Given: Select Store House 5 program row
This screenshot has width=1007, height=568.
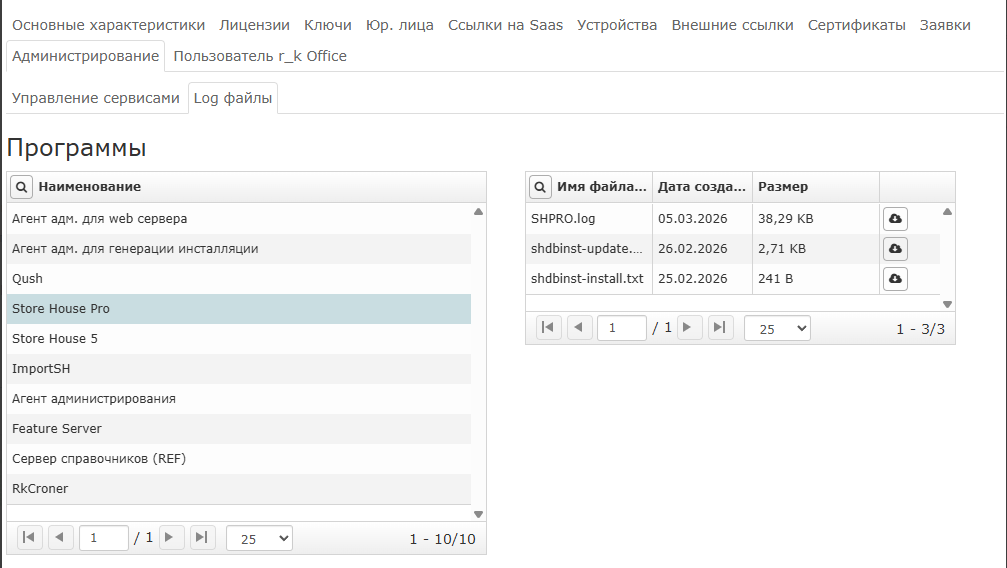Looking at the screenshot, I should [x=239, y=339].
